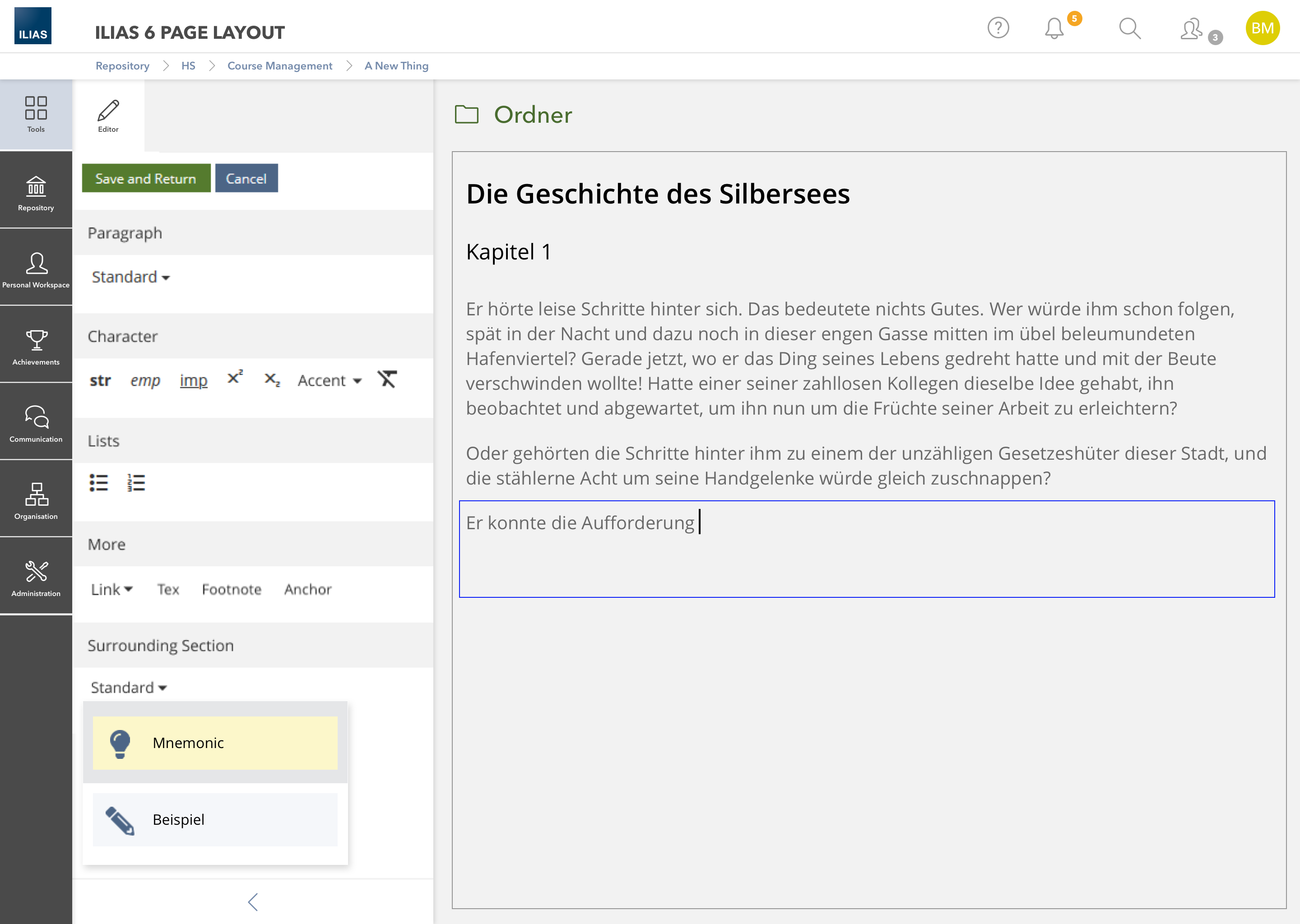Image resolution: width=1300 pixels, height=924 pixels.
Task: Expand the Accent dropdown
Action: (330, 380)
